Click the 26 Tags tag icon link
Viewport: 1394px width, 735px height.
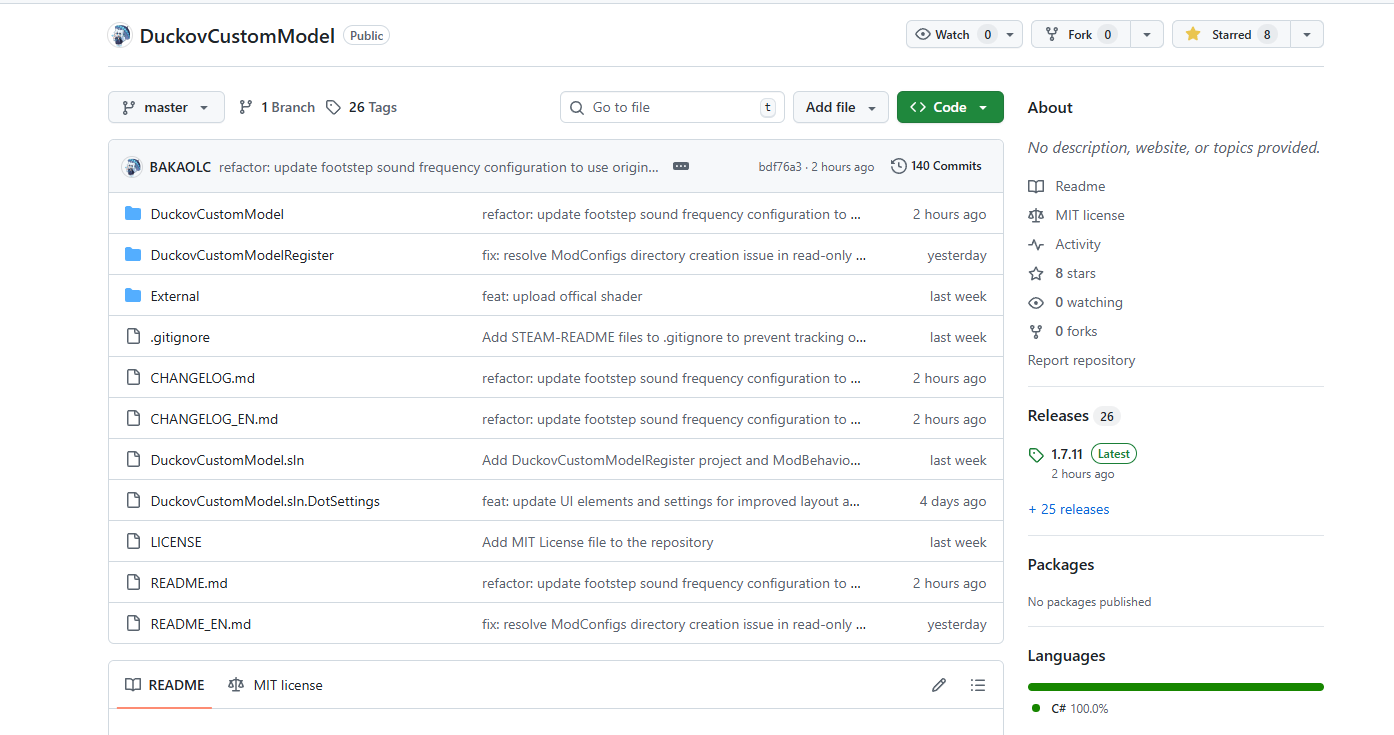pos(334,107)
